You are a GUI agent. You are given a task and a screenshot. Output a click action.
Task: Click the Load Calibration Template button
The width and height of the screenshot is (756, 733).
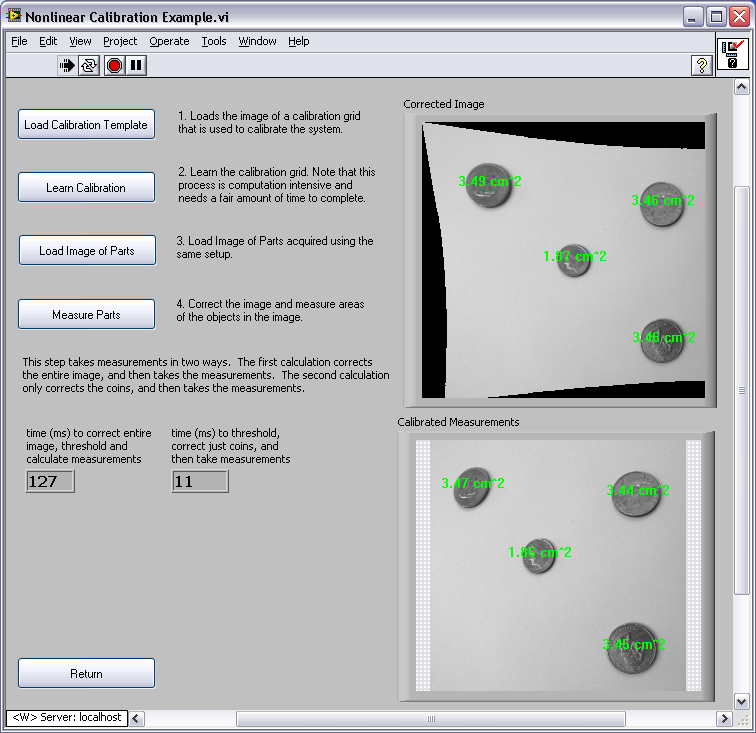click(x=86, y=125)
